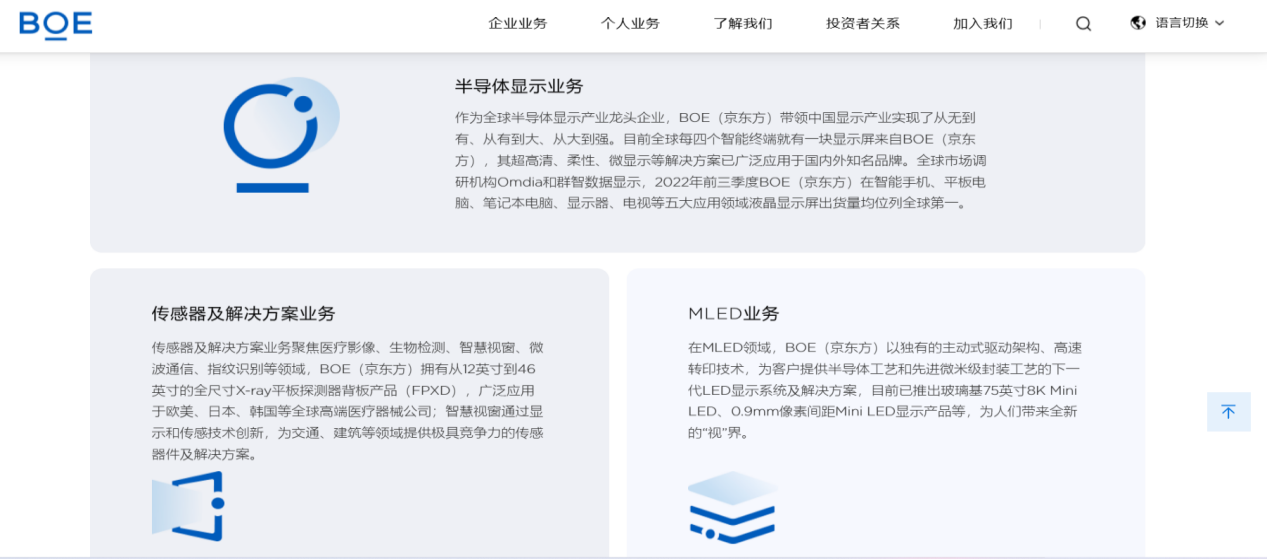The width and height of the screenshot is (1267, 559).
Task: Open the 语言切换 language switcher
Action: click(x=1181, y=23)
